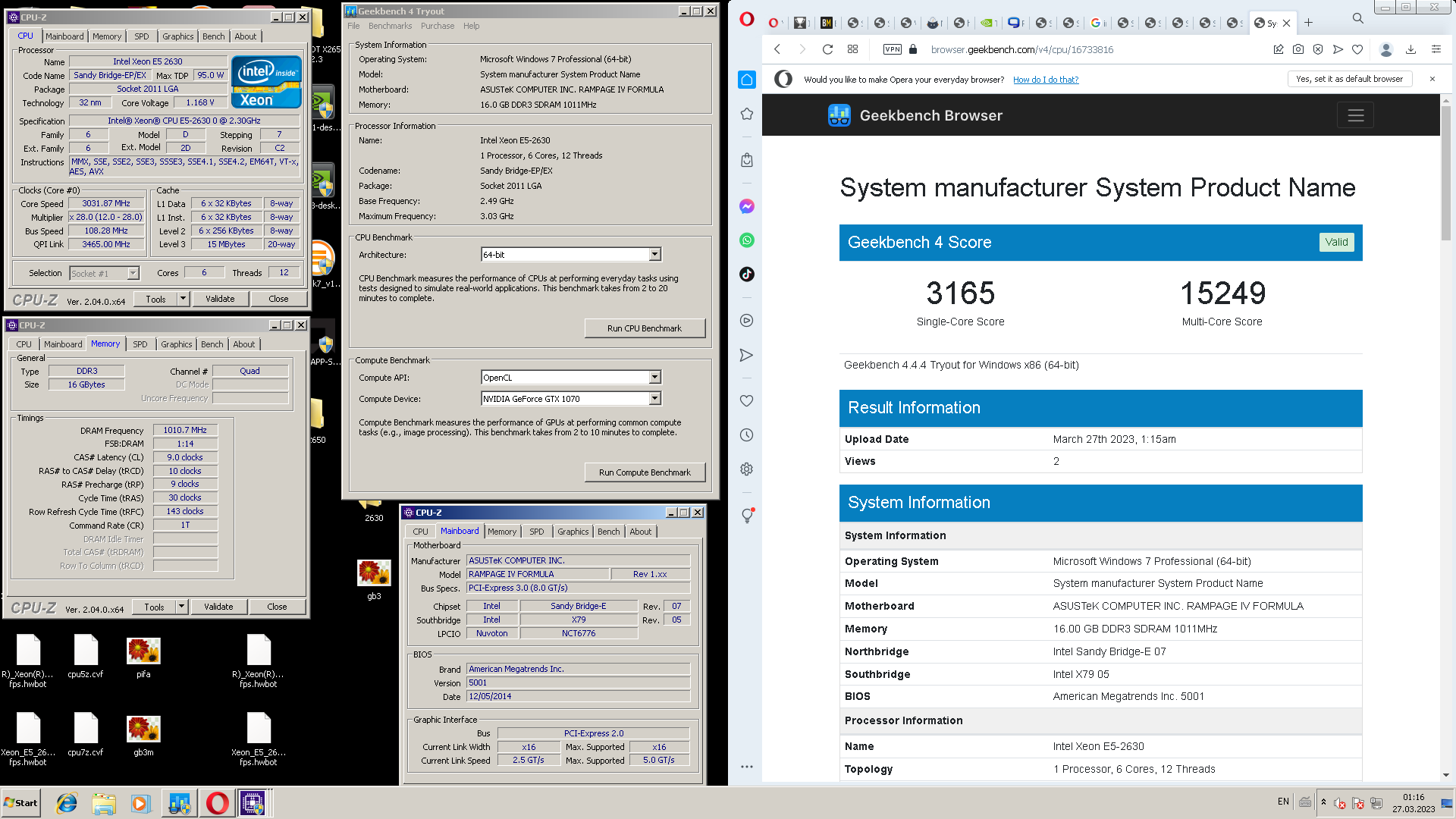Click Run CPU Benchmark button
1456x819 pixels.
[x=645, y=328]
